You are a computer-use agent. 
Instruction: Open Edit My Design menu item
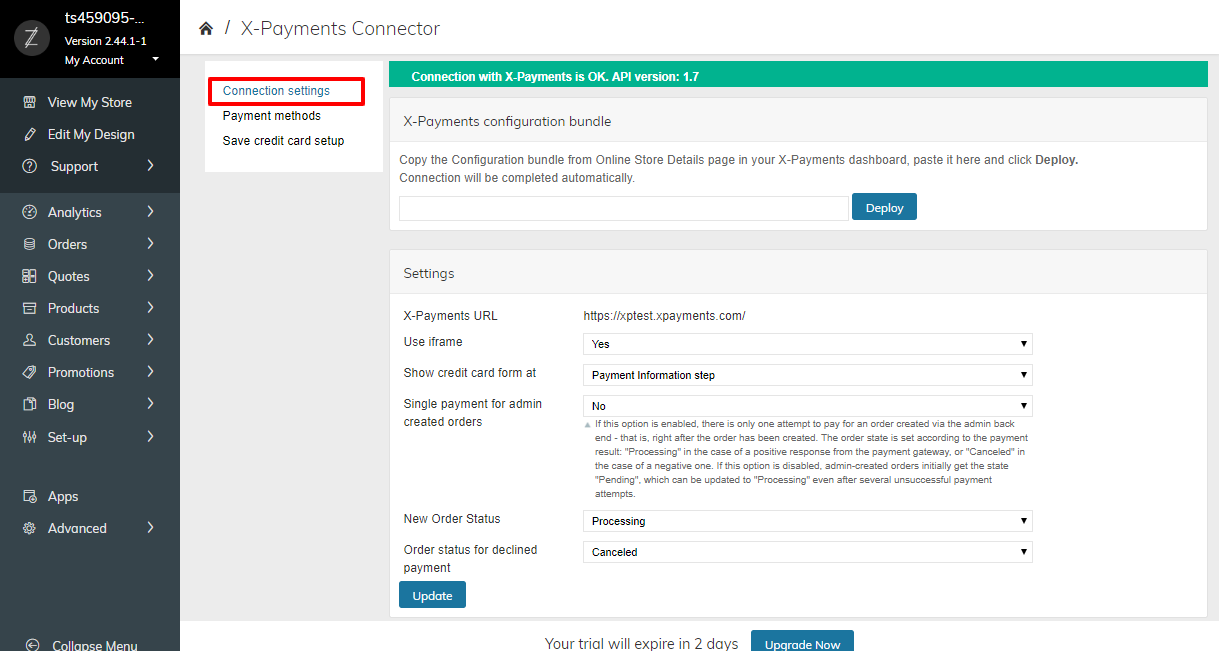pos(90,134)
